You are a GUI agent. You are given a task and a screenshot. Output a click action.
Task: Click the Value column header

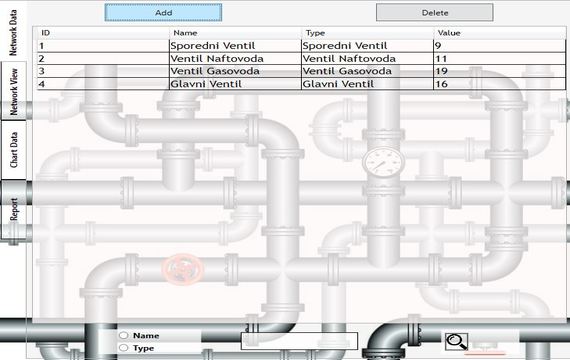pyautogui.click(x=499, y=33)
